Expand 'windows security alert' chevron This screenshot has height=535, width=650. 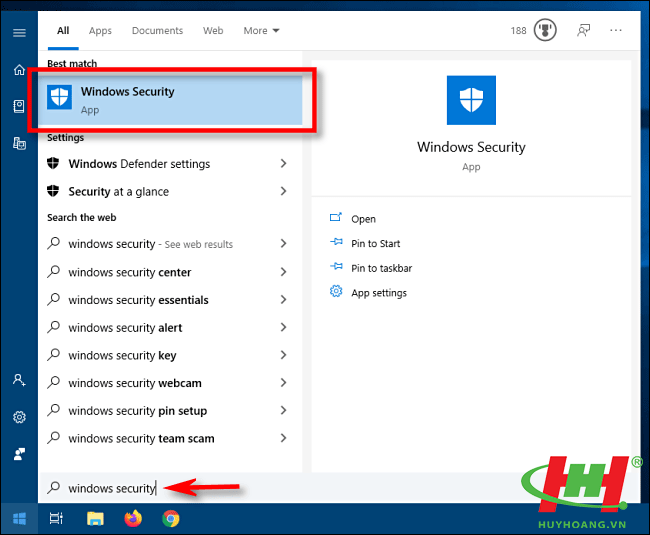point(283,327)
